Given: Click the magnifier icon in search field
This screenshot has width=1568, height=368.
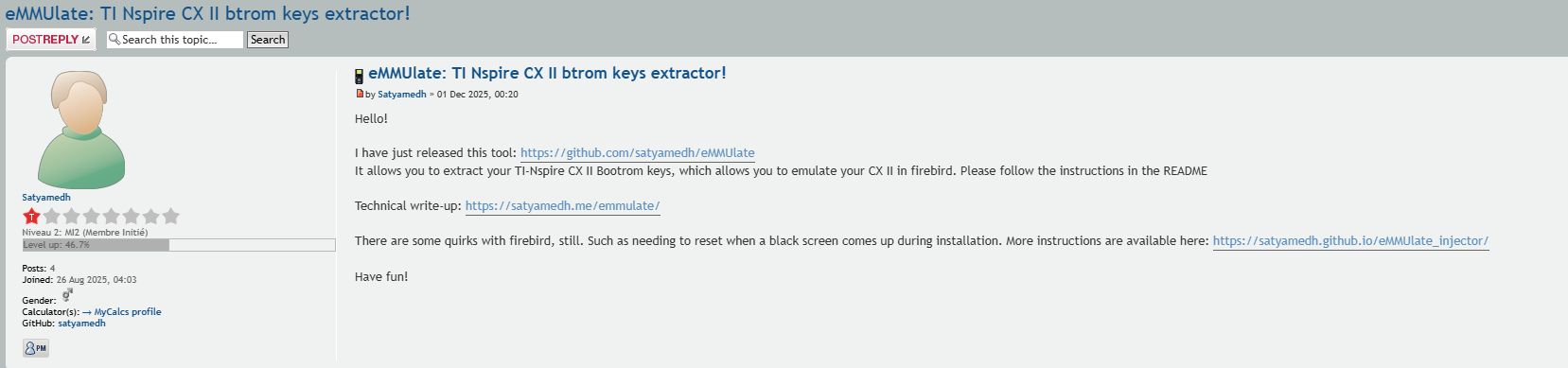Looking at the screenshot, I should [x=114, y=39].
